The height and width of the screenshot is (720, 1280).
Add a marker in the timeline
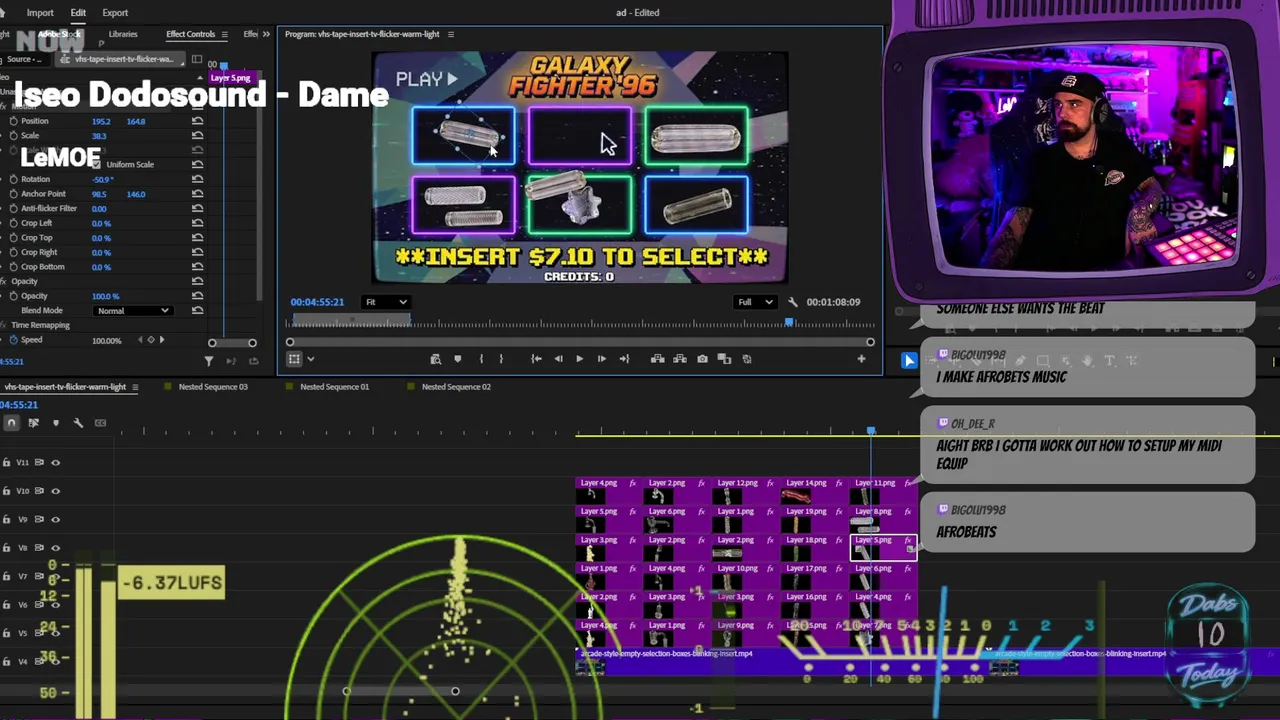[x=55, y=423]
